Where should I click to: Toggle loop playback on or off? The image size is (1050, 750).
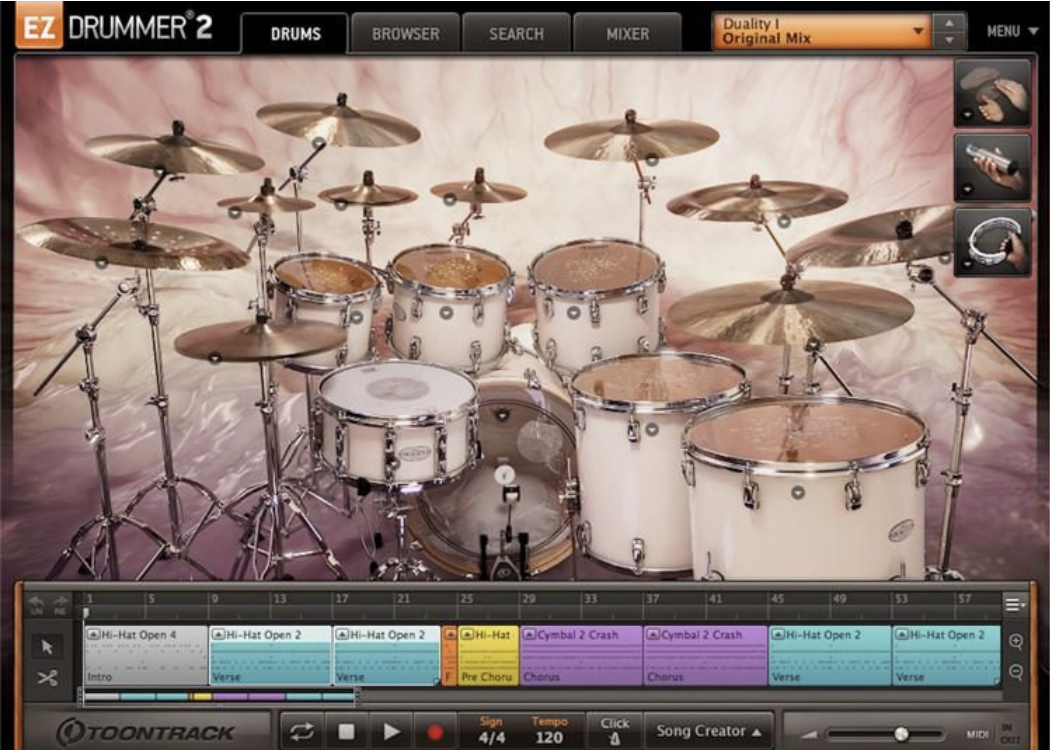(x=302, y=732)
